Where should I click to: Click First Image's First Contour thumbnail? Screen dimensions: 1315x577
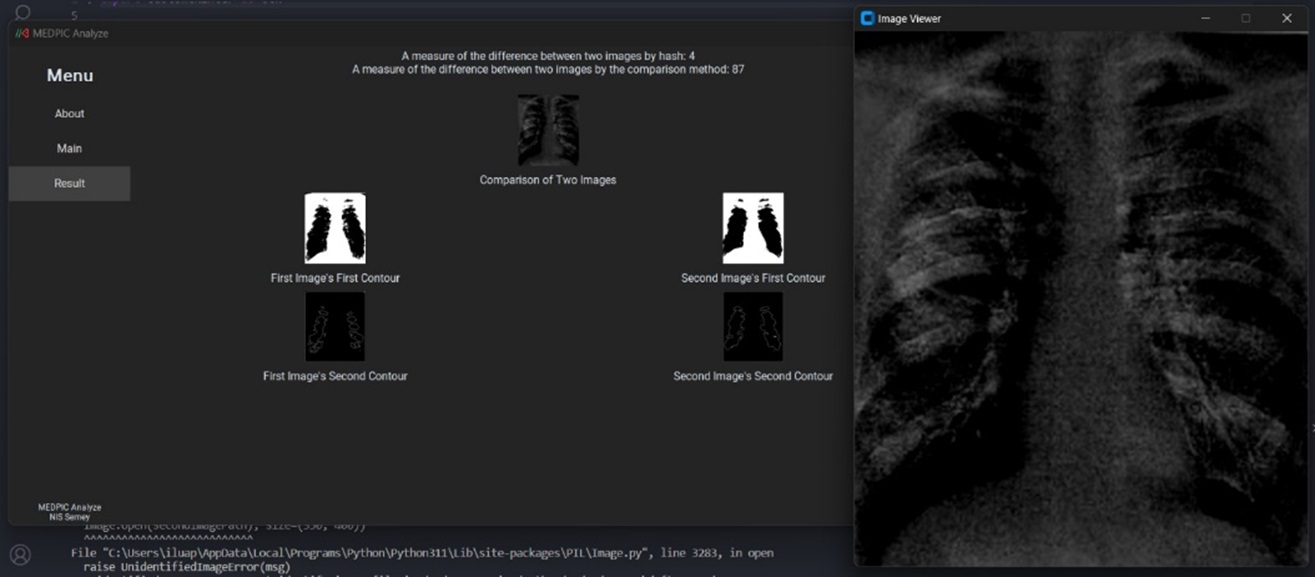click(335, 228)
